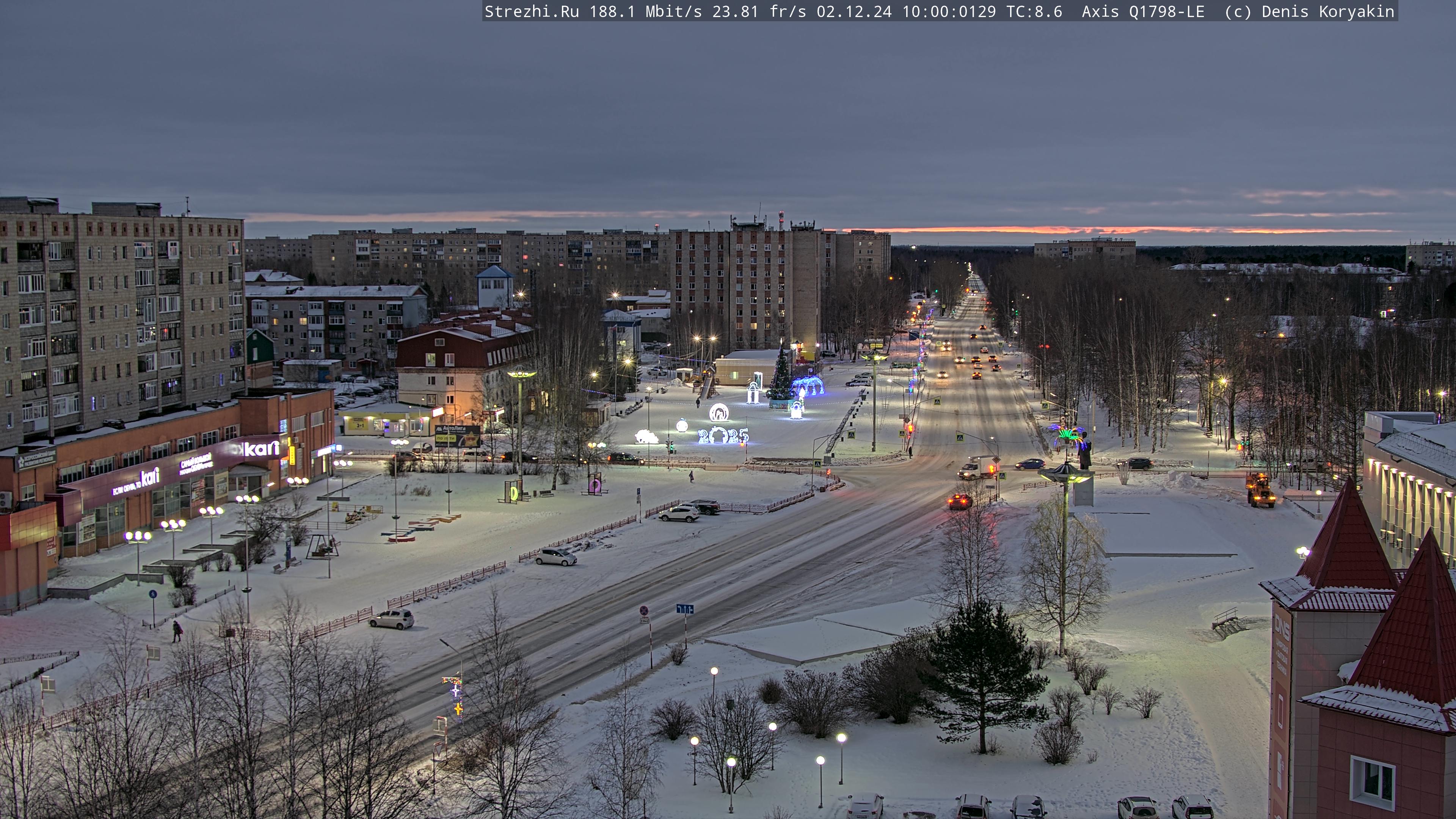Select the "TC:8.6" readout
1456x819 pixels.
(x=1034, y=11)
